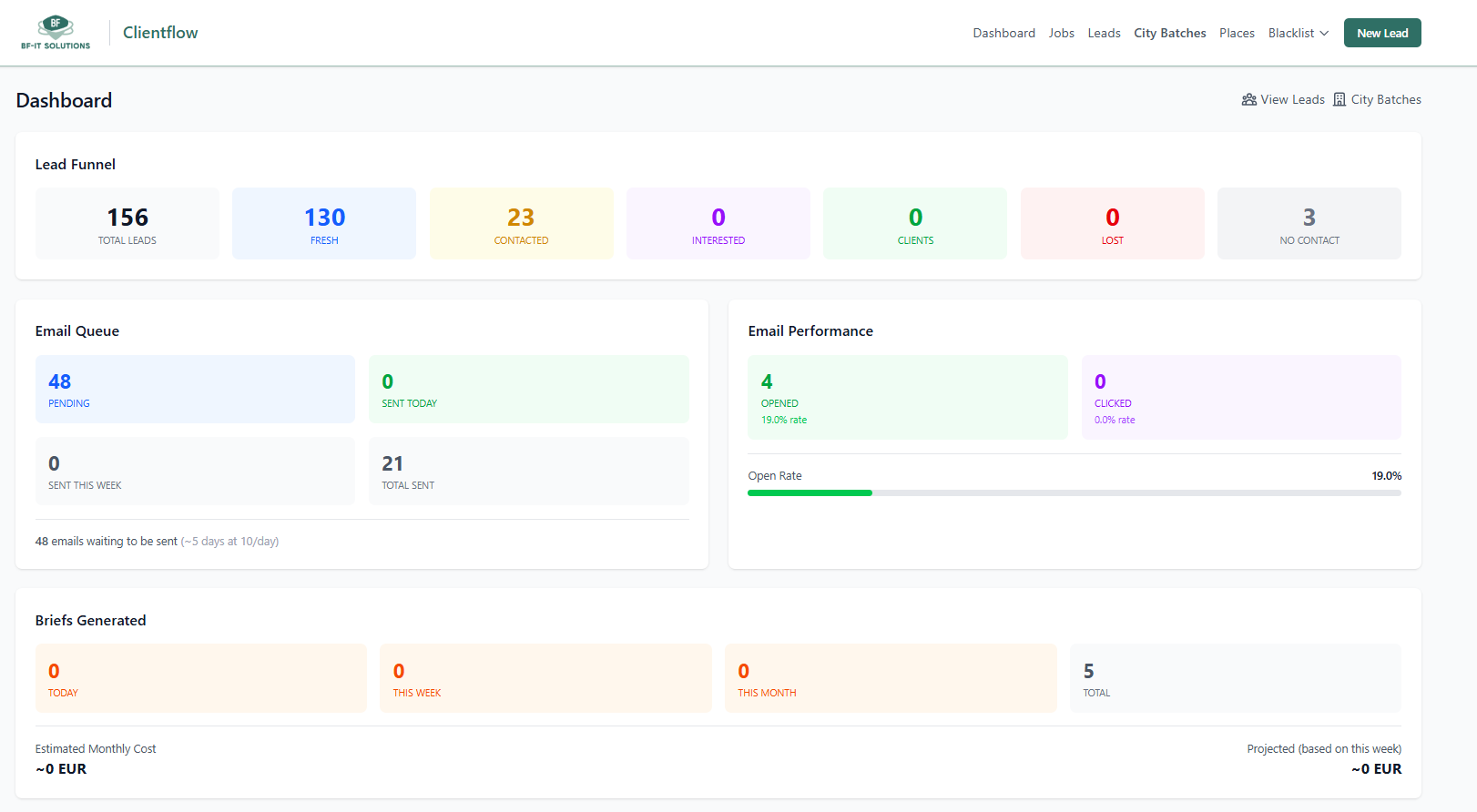Click the BF-IT Solutions logo icon
Image resolution: width=1477 pixels, height=812 pixels.
click(56, 33)
